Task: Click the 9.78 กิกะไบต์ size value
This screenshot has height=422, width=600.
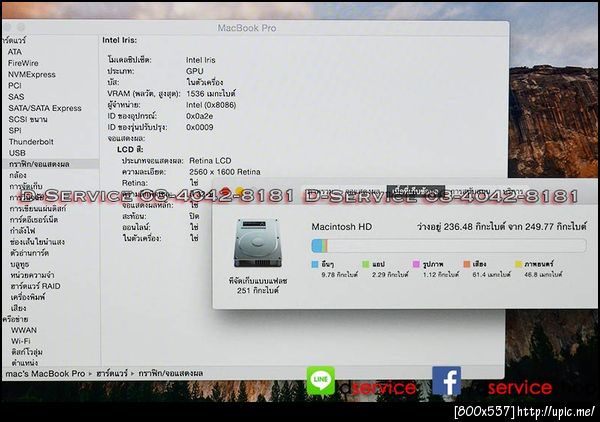Action: pos(340,275)
